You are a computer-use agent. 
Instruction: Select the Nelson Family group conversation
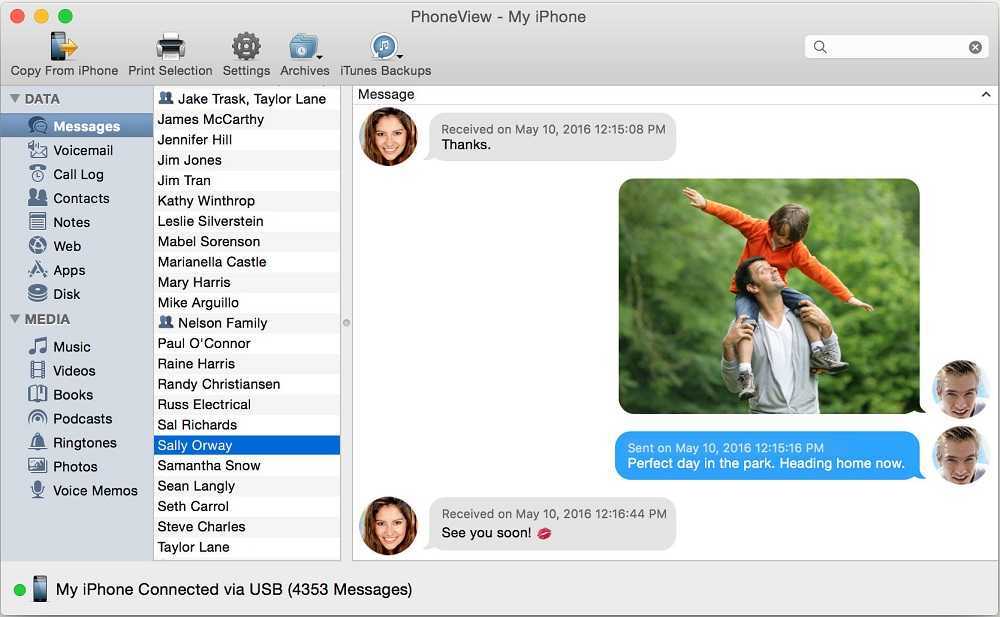[x=222, y=323]
